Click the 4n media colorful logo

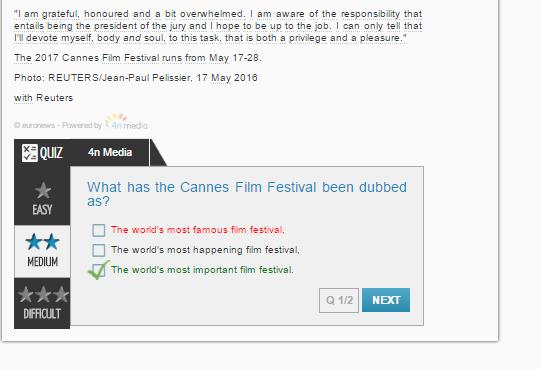(x=126, y=122)
